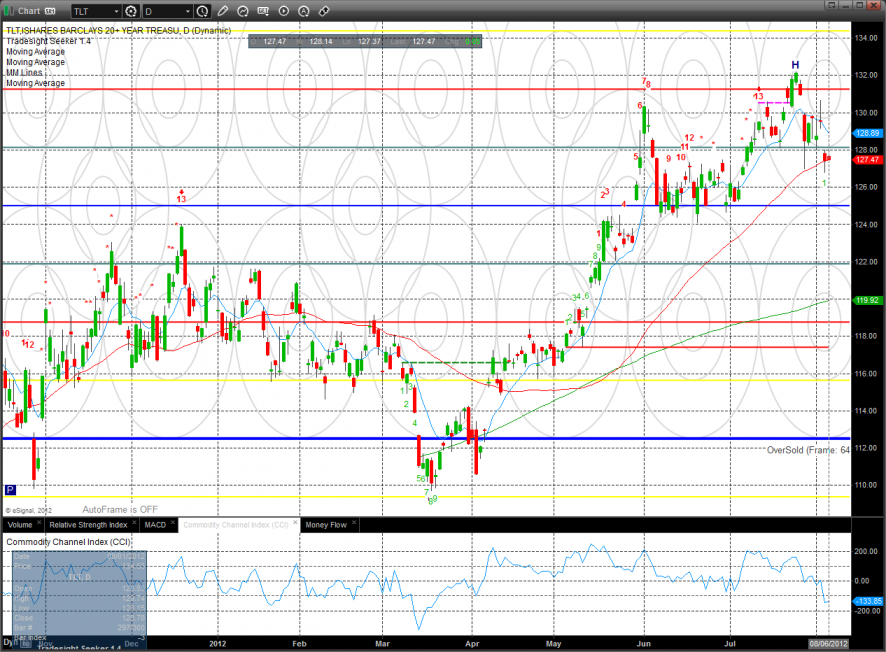Viewport: 886px width, 652px height.
Task: Click the interval clock icon
Action: [202, 12]
